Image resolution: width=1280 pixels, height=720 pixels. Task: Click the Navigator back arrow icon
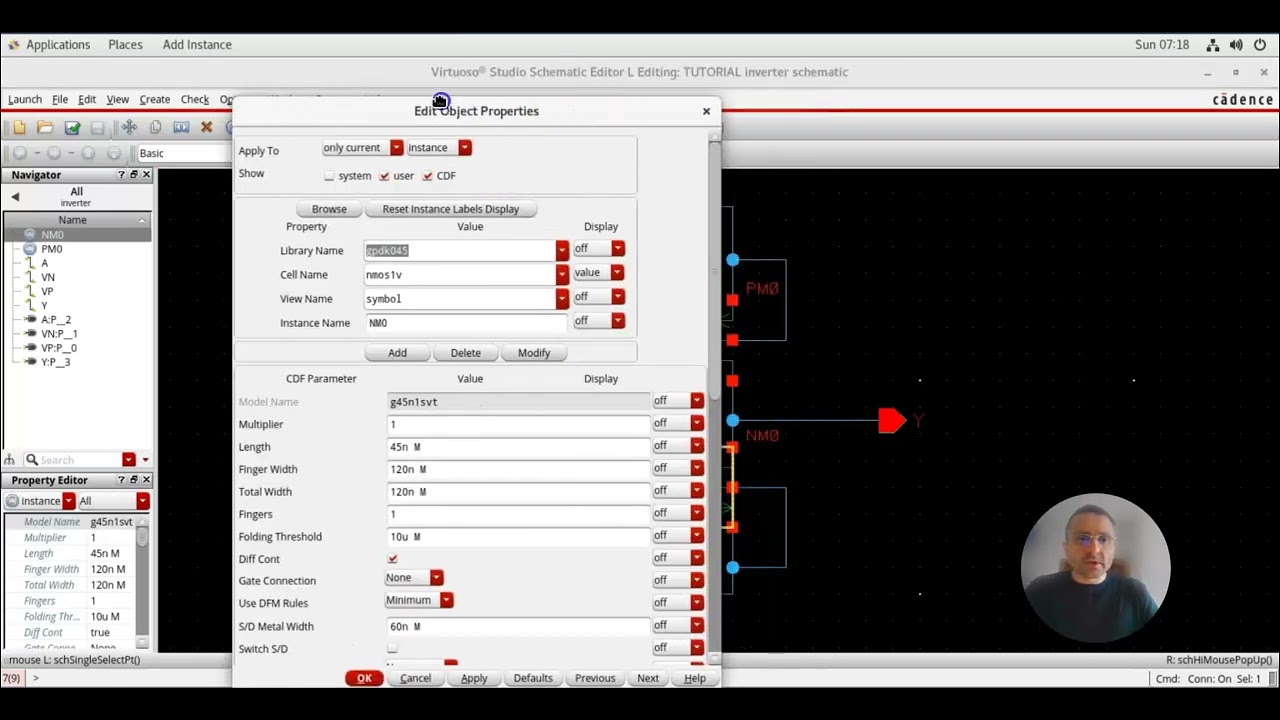pos(15,197)
